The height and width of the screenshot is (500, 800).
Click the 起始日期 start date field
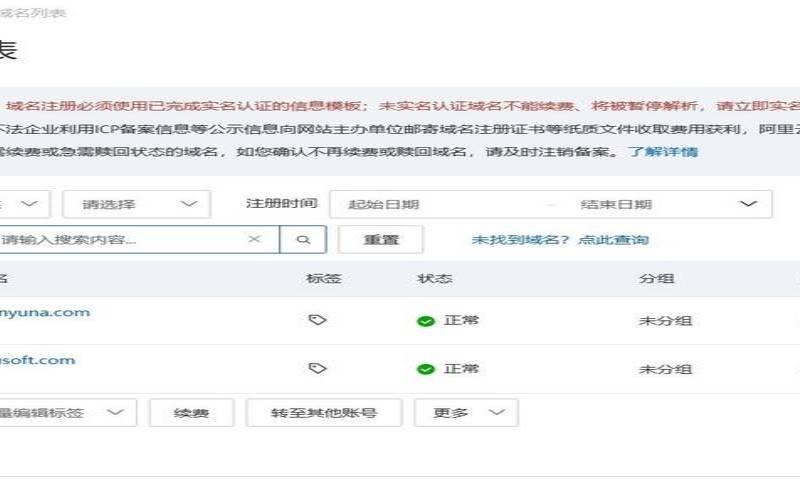click(384, 205)
